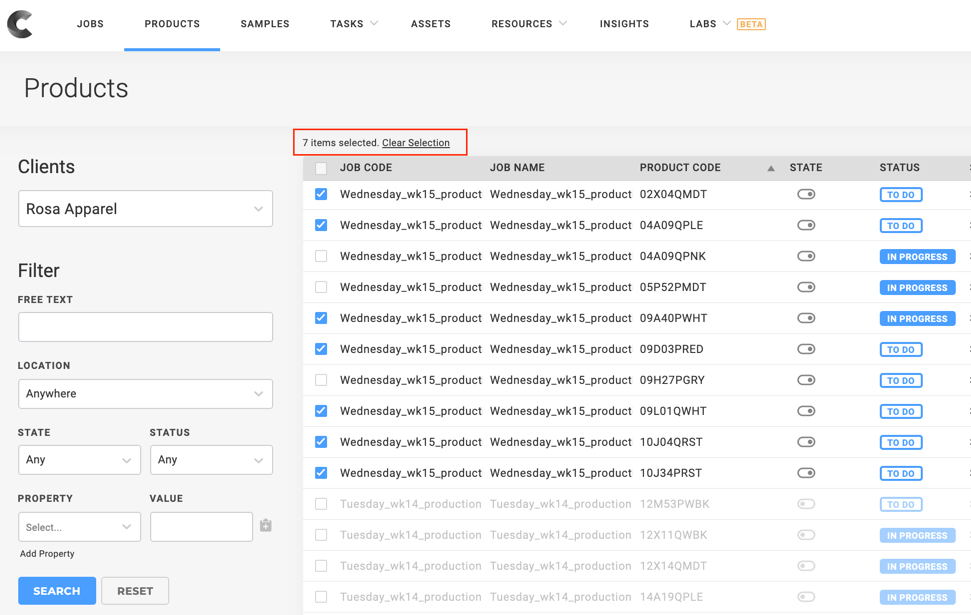
Task: Open the Status filter dropdown
Action: pos(211,460)
